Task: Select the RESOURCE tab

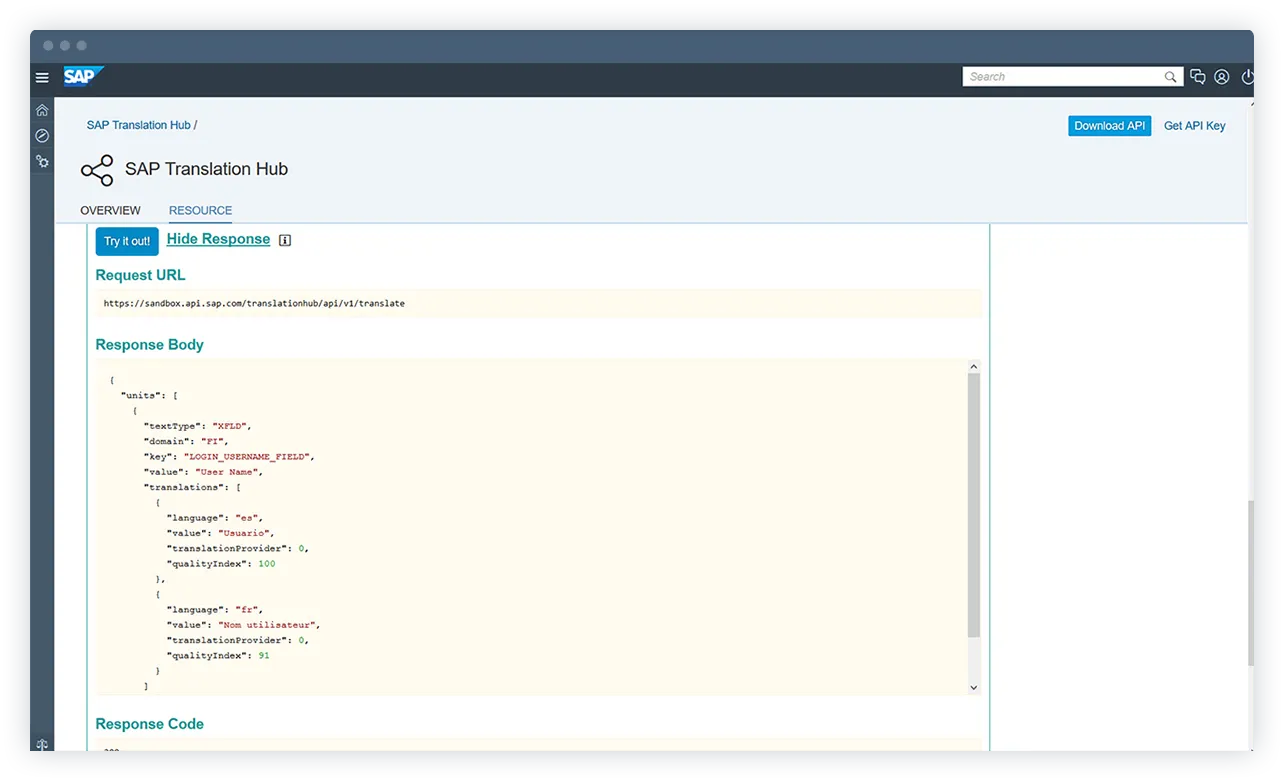Action: coord(200,211)
